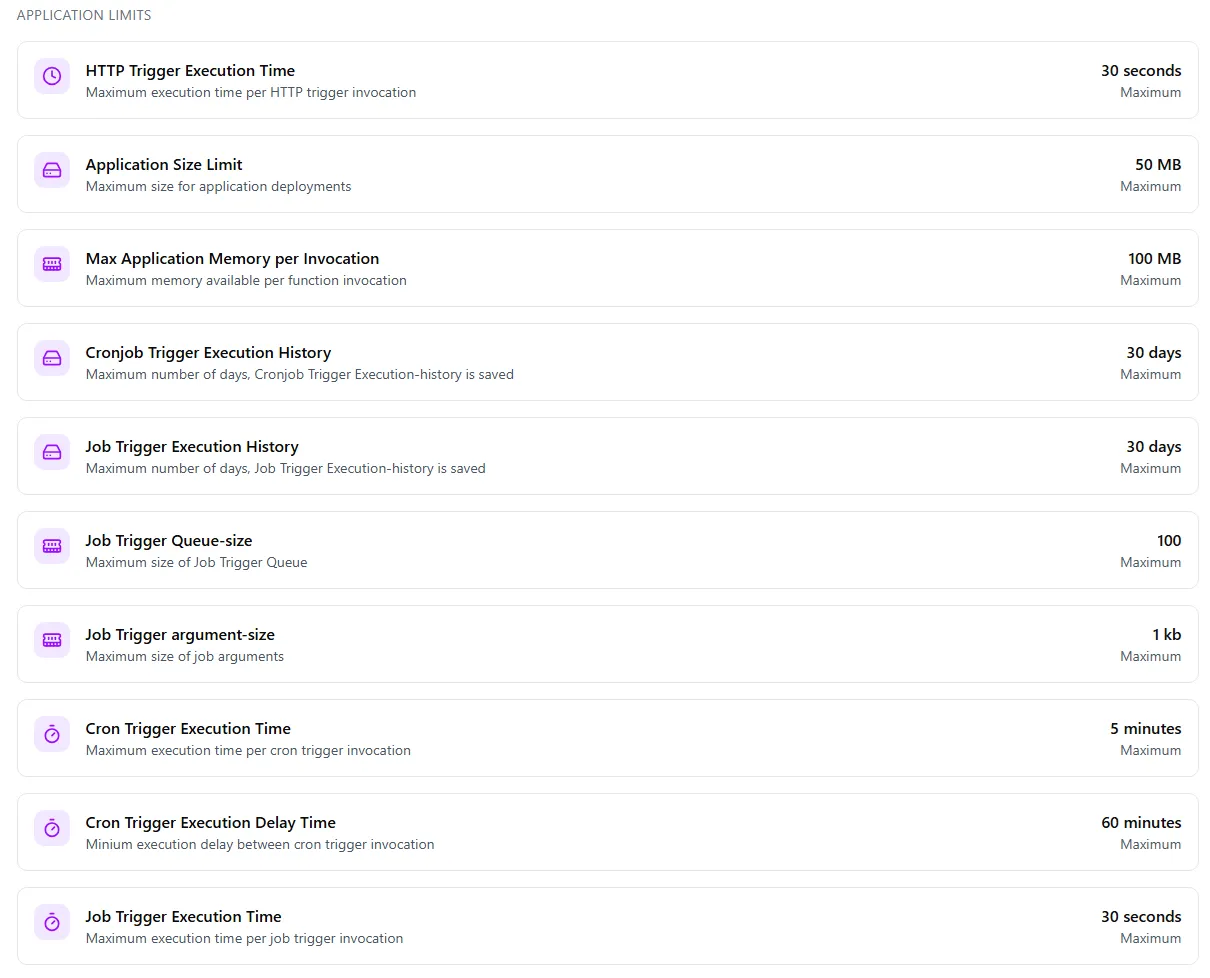Click the 100 MB memory limit value

pyautogui.click(x=1154, y=259)
